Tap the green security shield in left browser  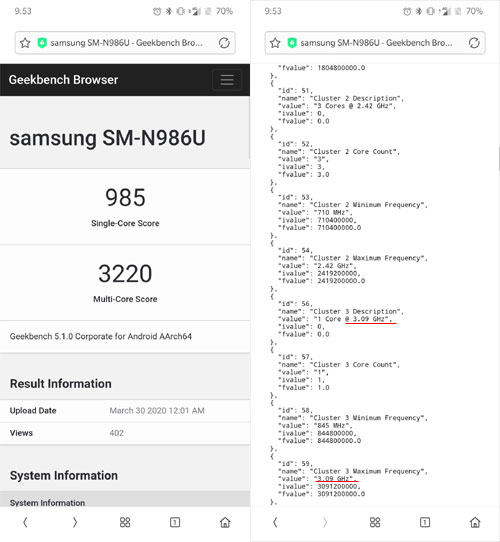42,43
